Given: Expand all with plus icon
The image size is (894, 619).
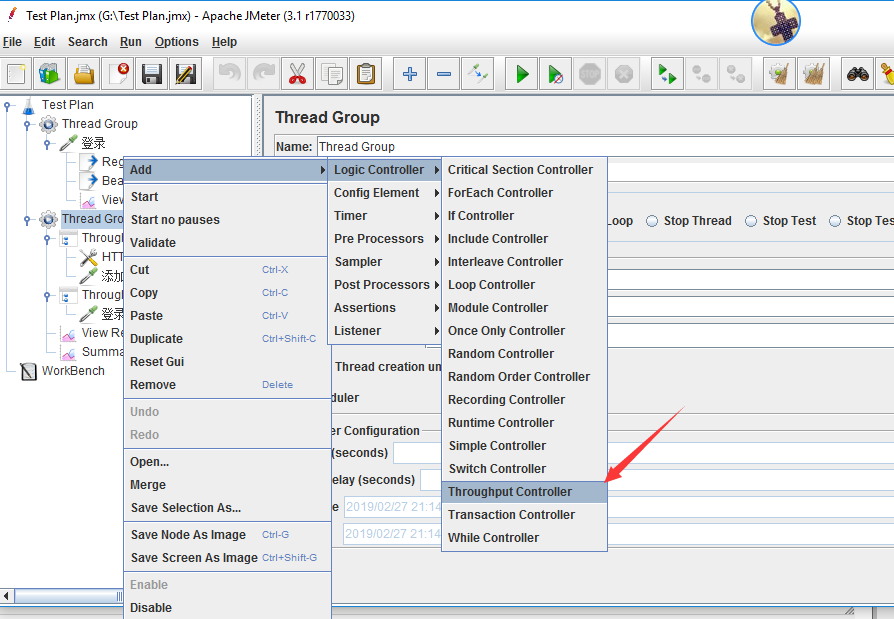Looking at the screenshot, I should point(409,74).
